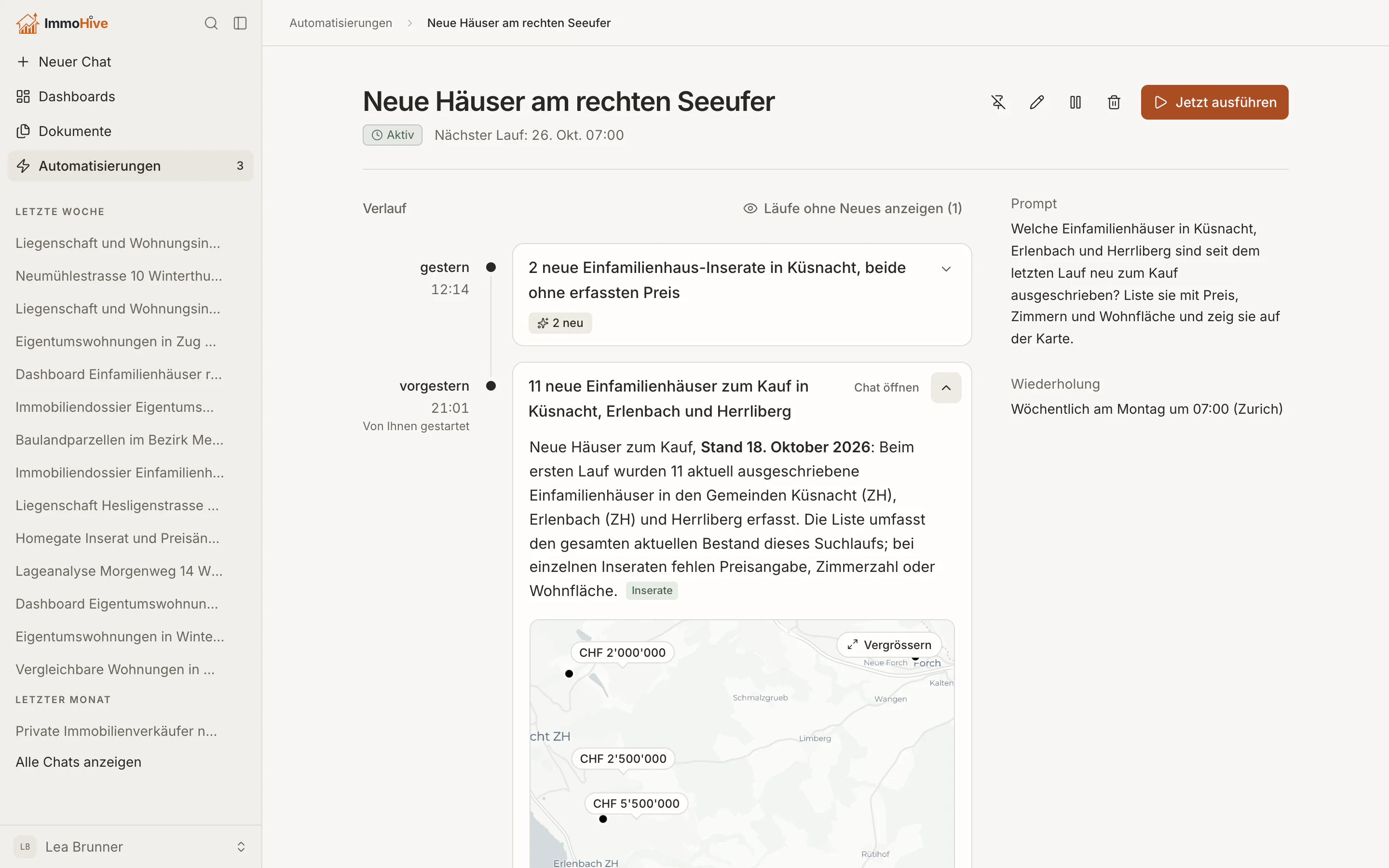1389x868 pixels.
Task: Show all chats via Alle Chats anzeigen
Action: pos(78,762)
